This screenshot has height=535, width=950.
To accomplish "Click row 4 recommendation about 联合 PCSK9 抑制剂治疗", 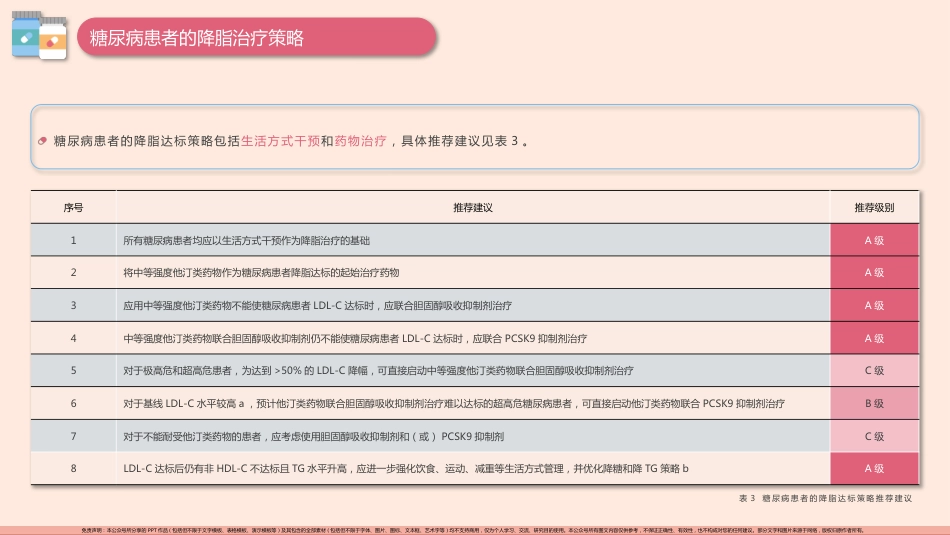I will coord(355,338).
